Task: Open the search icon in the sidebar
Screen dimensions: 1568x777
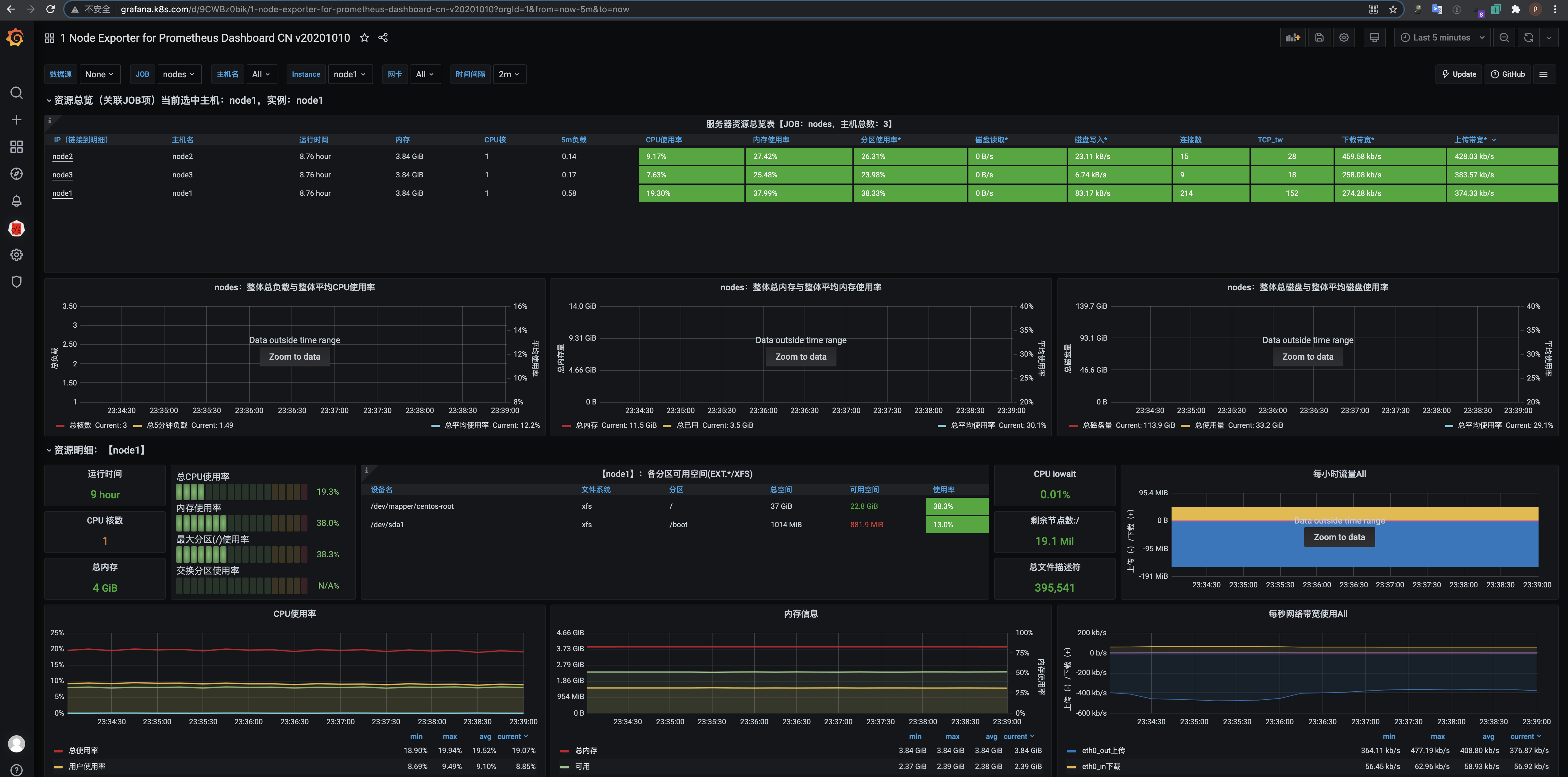Action: 17,93
